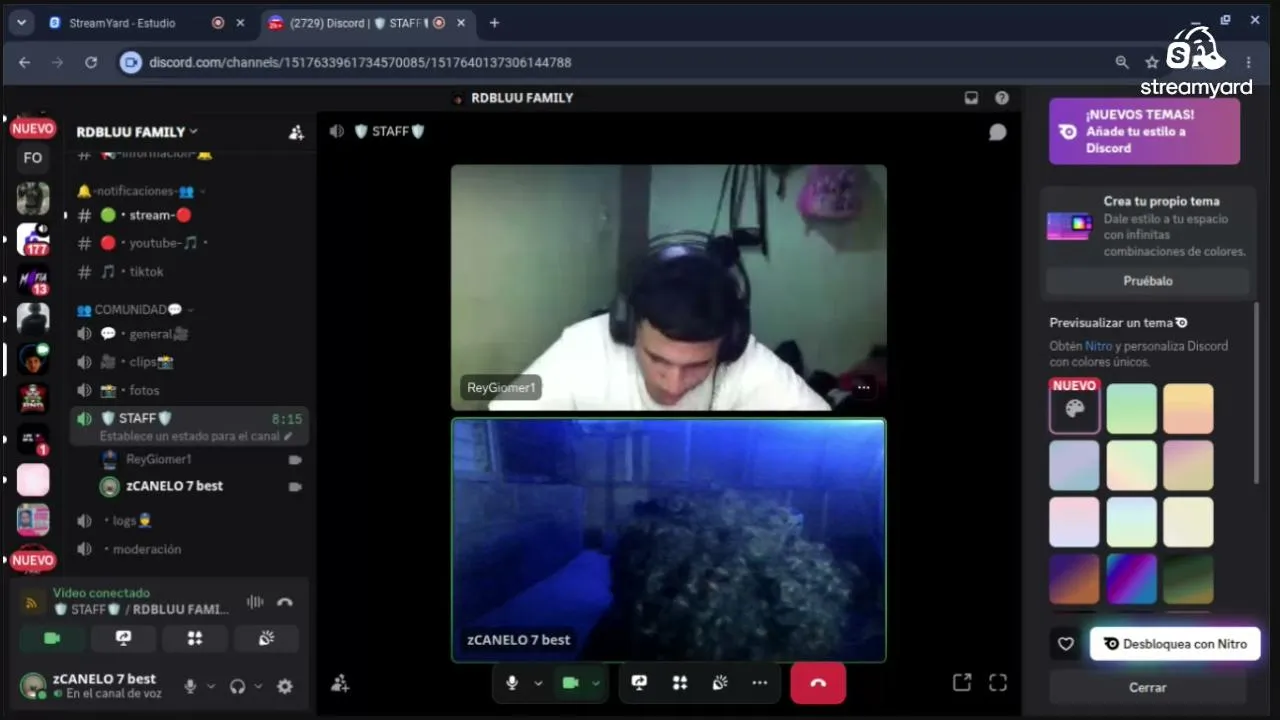Viewport: 1280px width, 720px height.
Task: Click the themes panel scrollbar
Action: pyautogui.click(x=1257, y=393)
